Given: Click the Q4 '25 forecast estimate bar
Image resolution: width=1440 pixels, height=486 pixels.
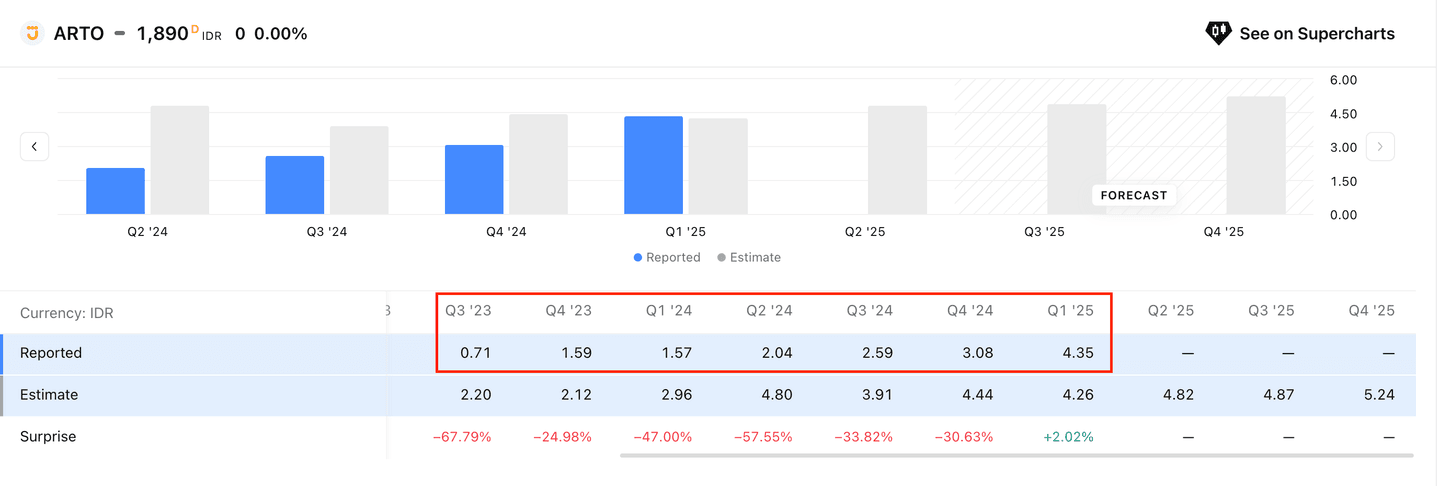Looking at the screenshot, I should coord(1255,155).
